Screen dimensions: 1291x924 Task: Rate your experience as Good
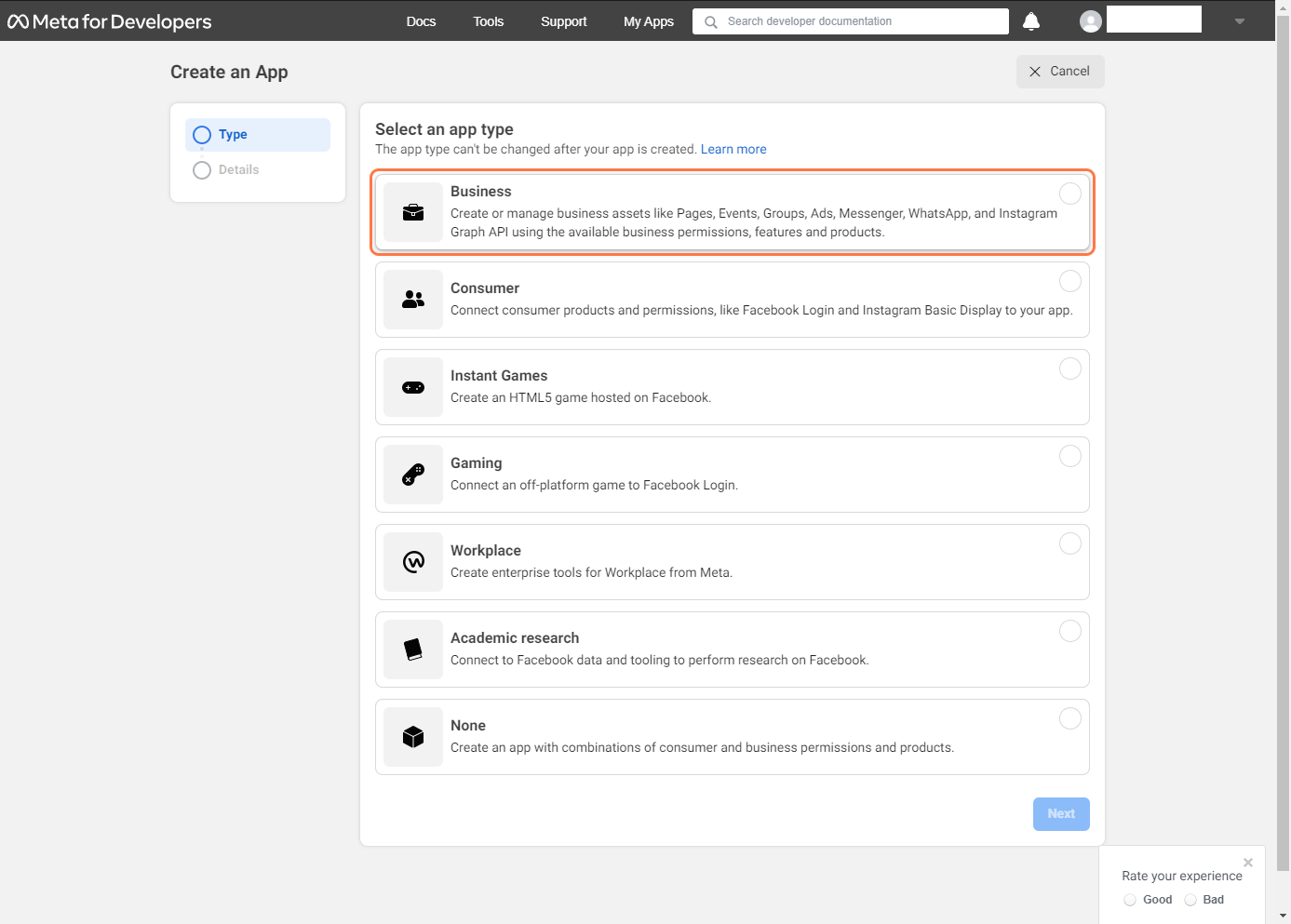pos(1130,900)
